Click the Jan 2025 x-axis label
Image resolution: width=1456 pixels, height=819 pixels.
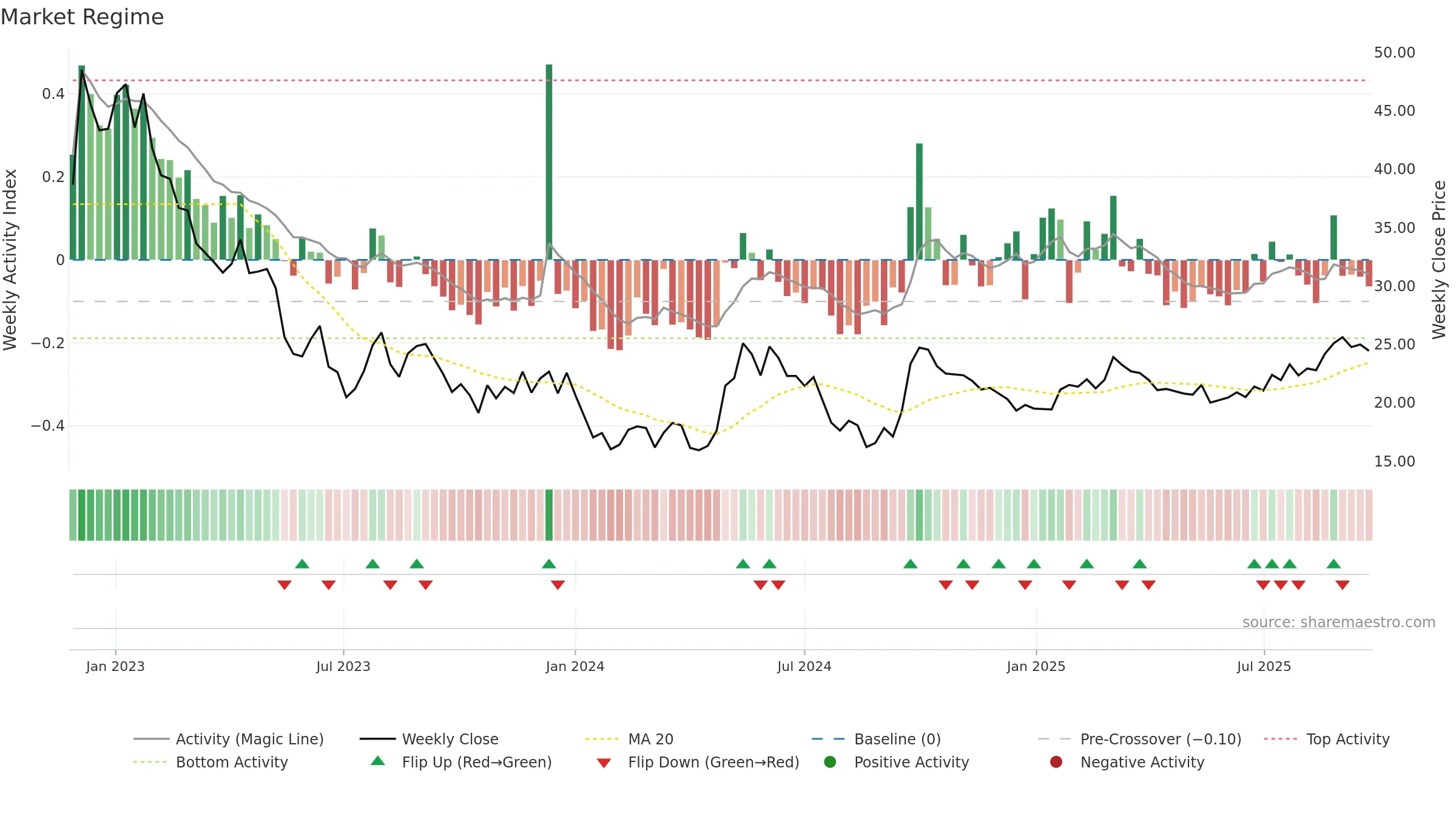[1036, 666]
